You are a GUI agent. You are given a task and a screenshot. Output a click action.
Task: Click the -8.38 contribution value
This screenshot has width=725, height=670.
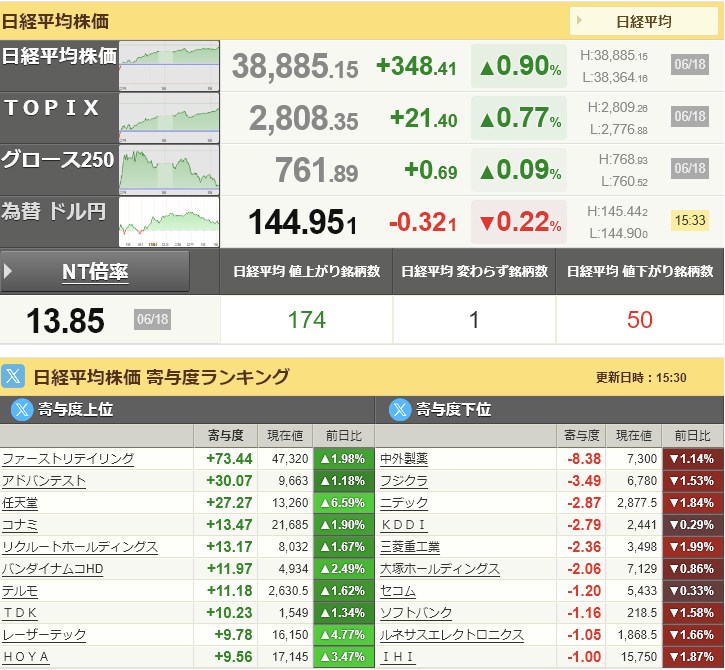(x=584, y=459)
